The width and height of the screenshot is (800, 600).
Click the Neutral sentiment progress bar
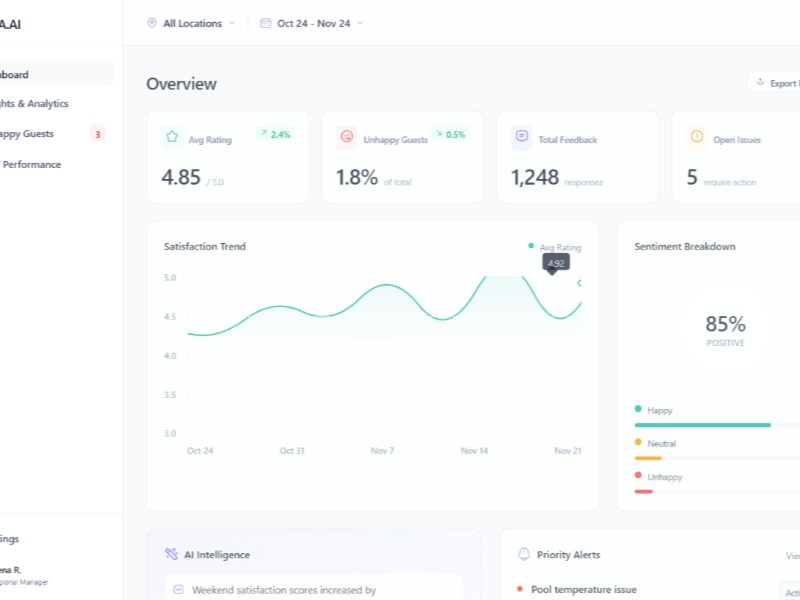pyautogui.click(x=715, y=458)
